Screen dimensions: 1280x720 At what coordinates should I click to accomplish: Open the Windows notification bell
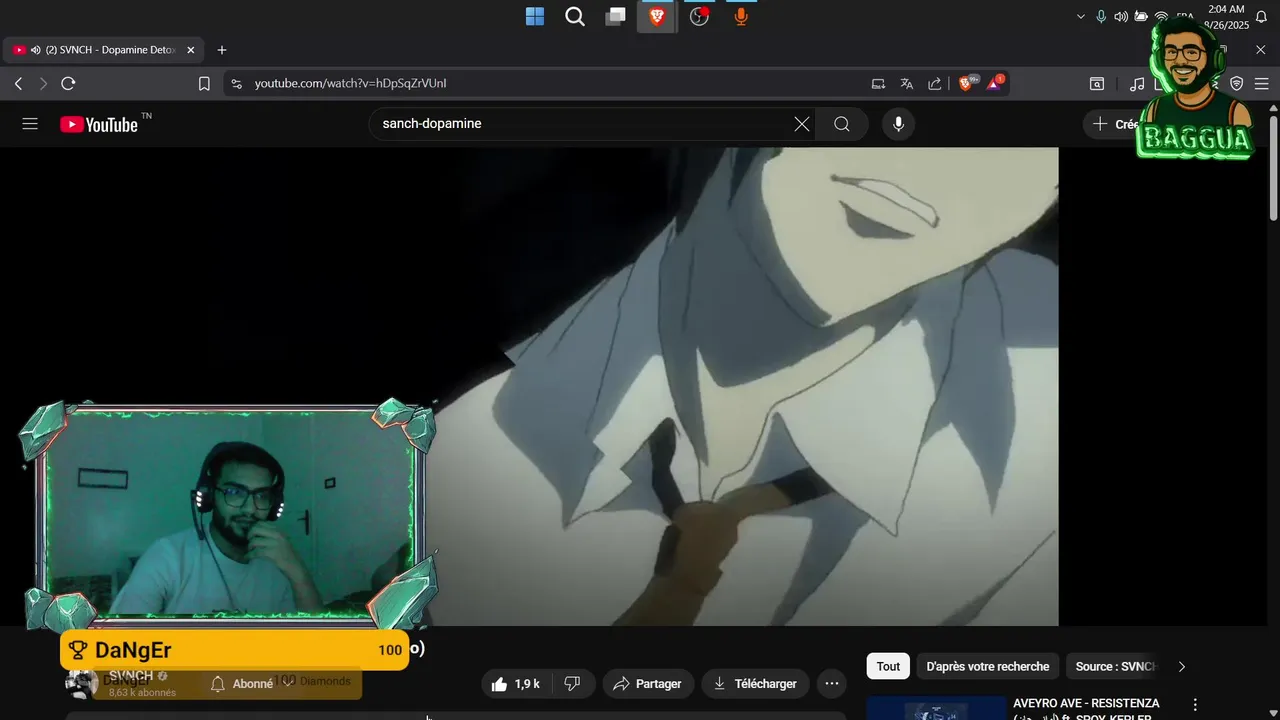tap(1261, 17)
